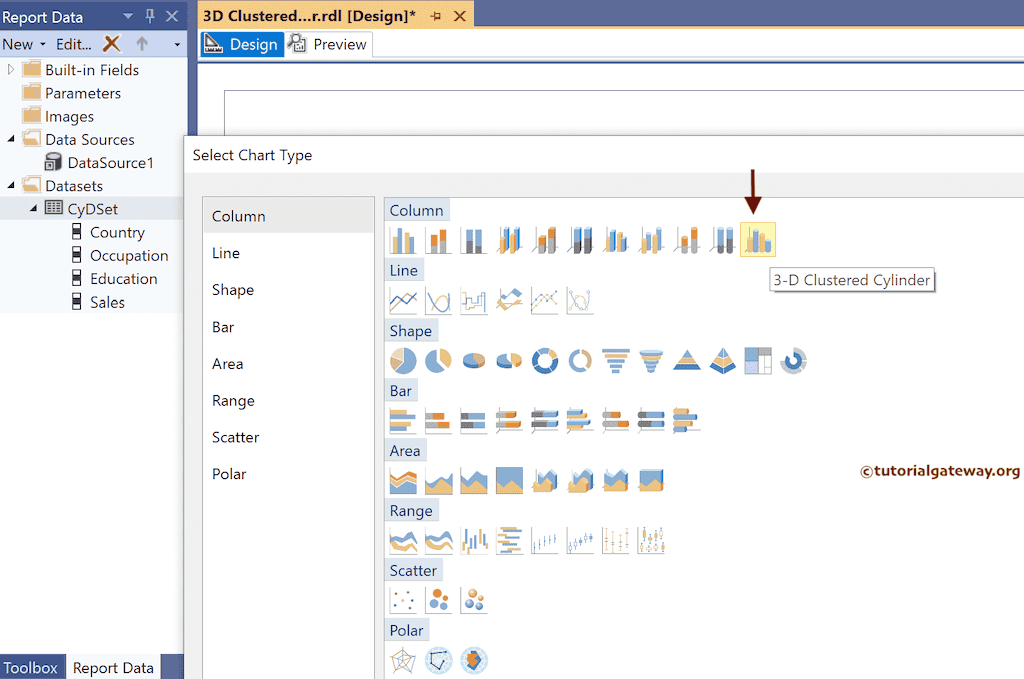Image resolution: width=1024 pixels, height=679 pixels.
Task: Select the Exploded Doughnut chart icon
Action: point(580,360)
